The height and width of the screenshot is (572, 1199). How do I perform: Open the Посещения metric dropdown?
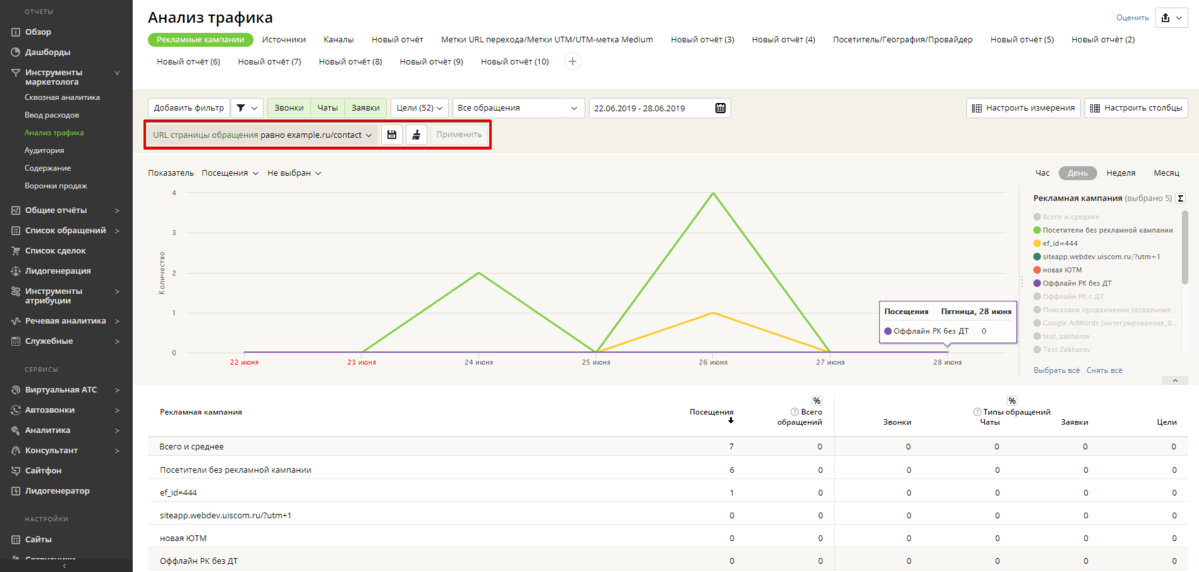(x=229, y=174)
